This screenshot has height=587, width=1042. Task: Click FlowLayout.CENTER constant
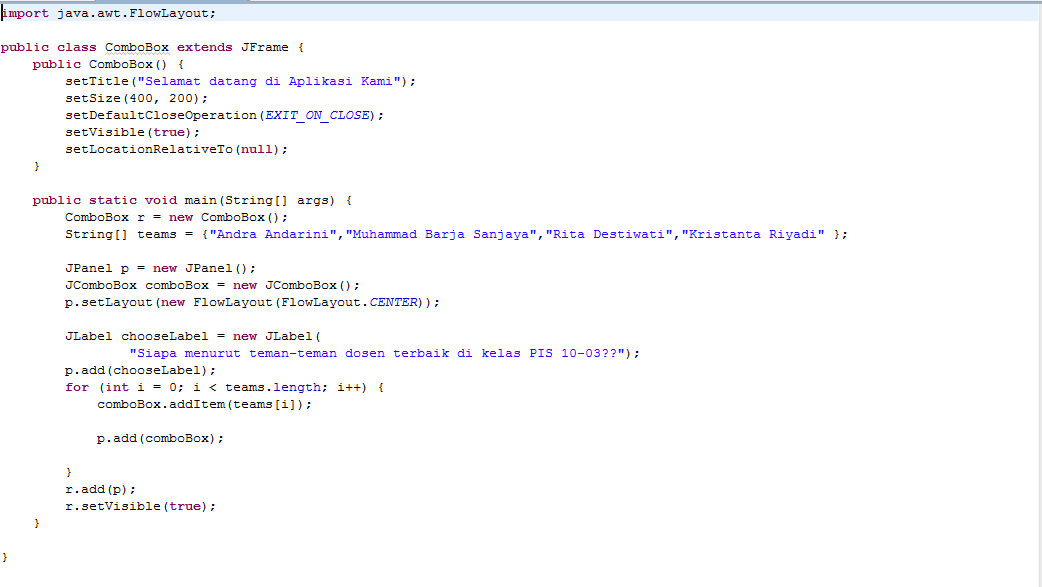pyautogui.click(x=394, y=301)
